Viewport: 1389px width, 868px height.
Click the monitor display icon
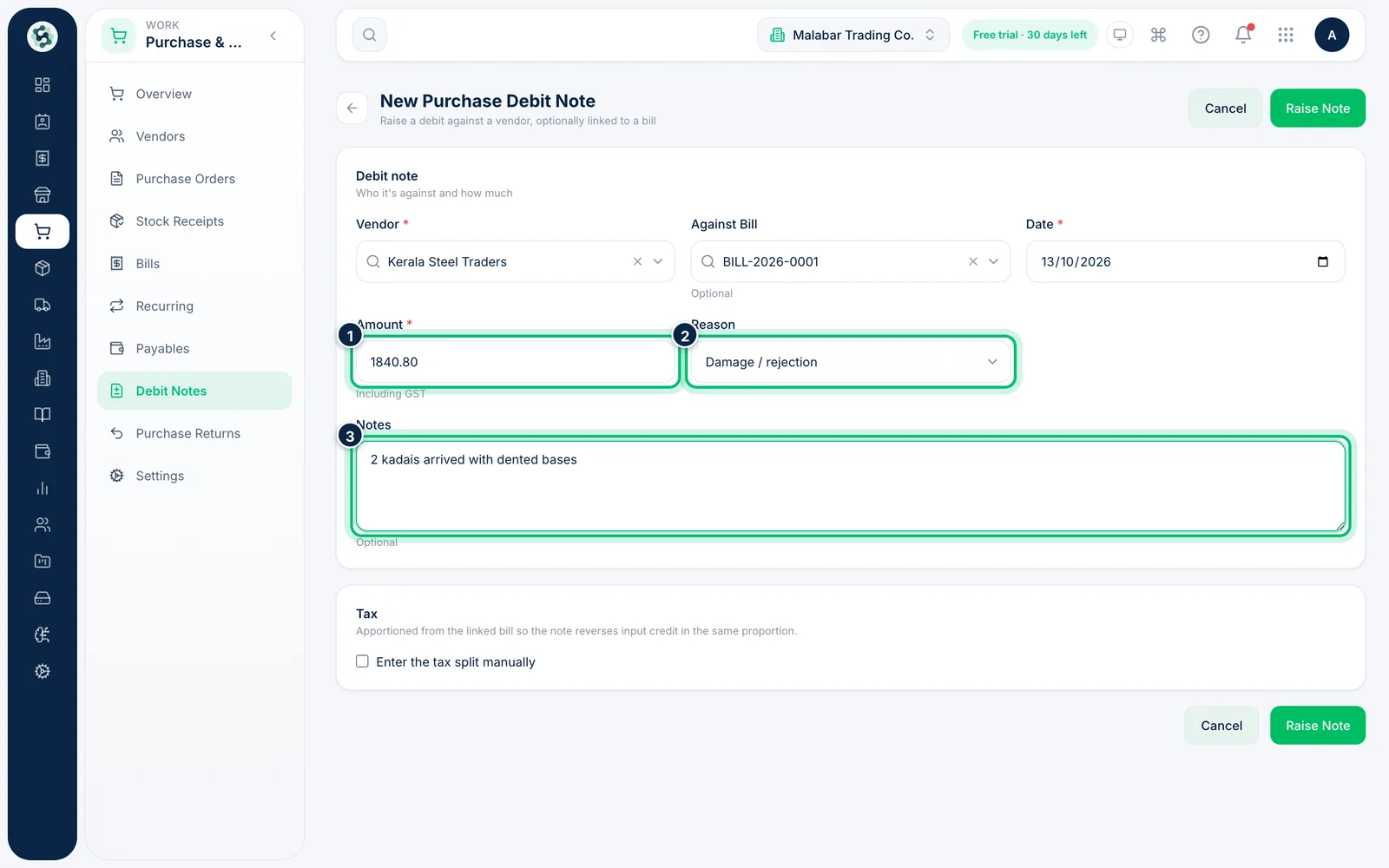pyautogui.click(x=1120, y=35)
